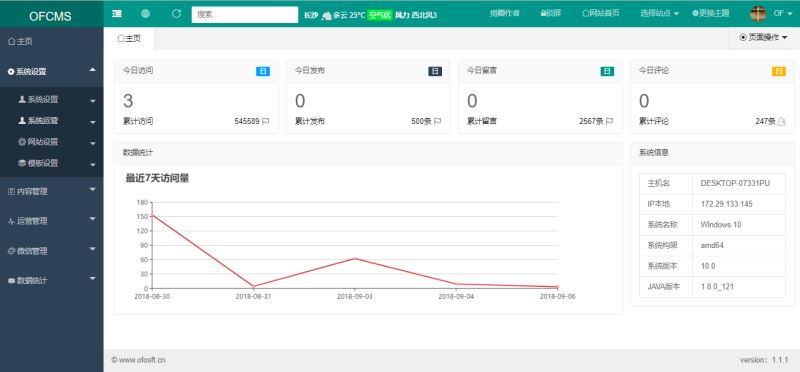The image size is (800, 372).
Task: Expand 模板设置 submenu item
Action: [x=52, y=163]
